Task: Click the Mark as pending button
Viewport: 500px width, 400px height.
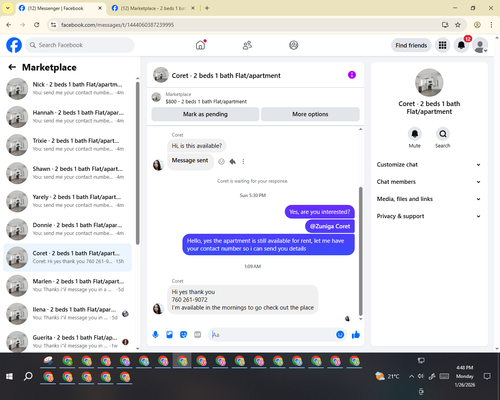Action: pyautogui.click(x=205, y=114)
